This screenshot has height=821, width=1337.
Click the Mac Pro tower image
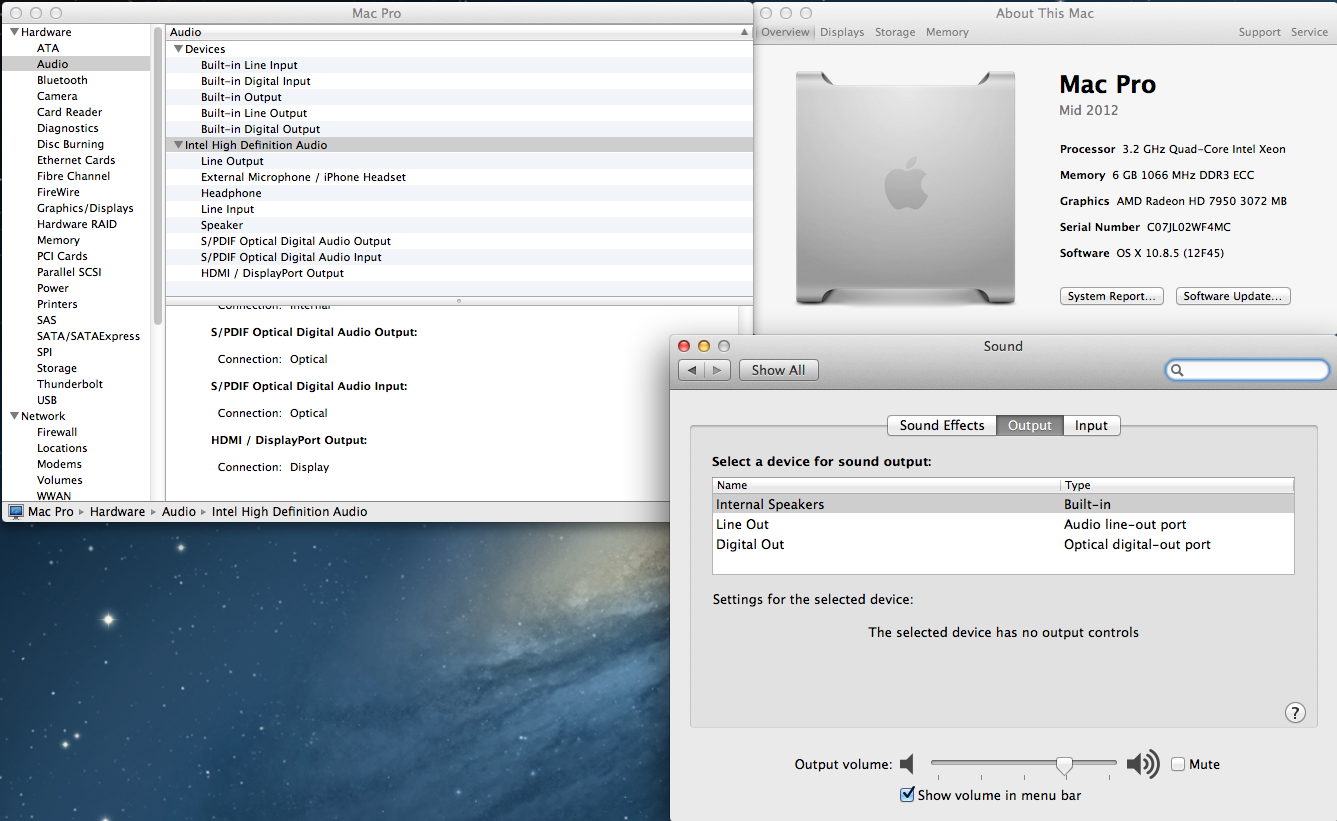pyautogui.click(x=905, y=188)
